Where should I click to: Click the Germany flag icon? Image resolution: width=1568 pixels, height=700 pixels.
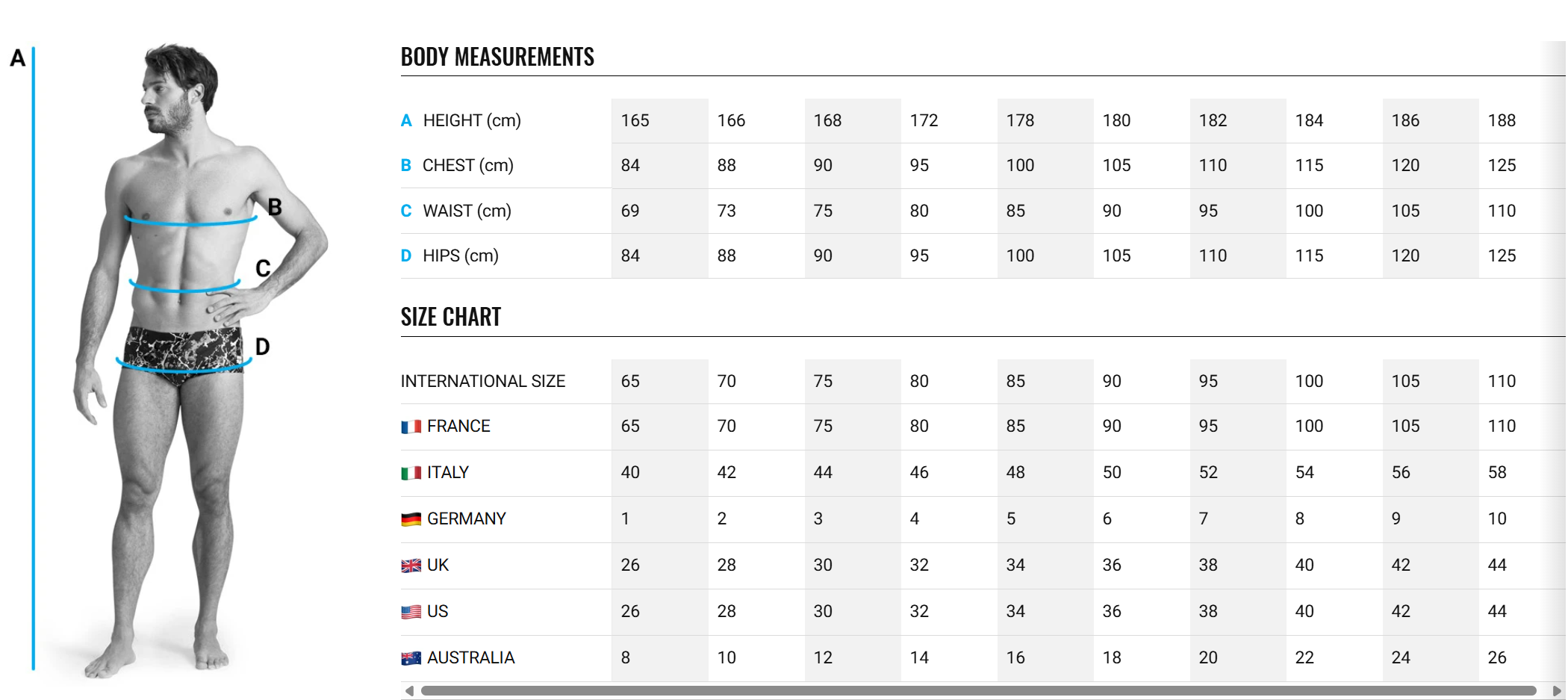tap(411, 519)
